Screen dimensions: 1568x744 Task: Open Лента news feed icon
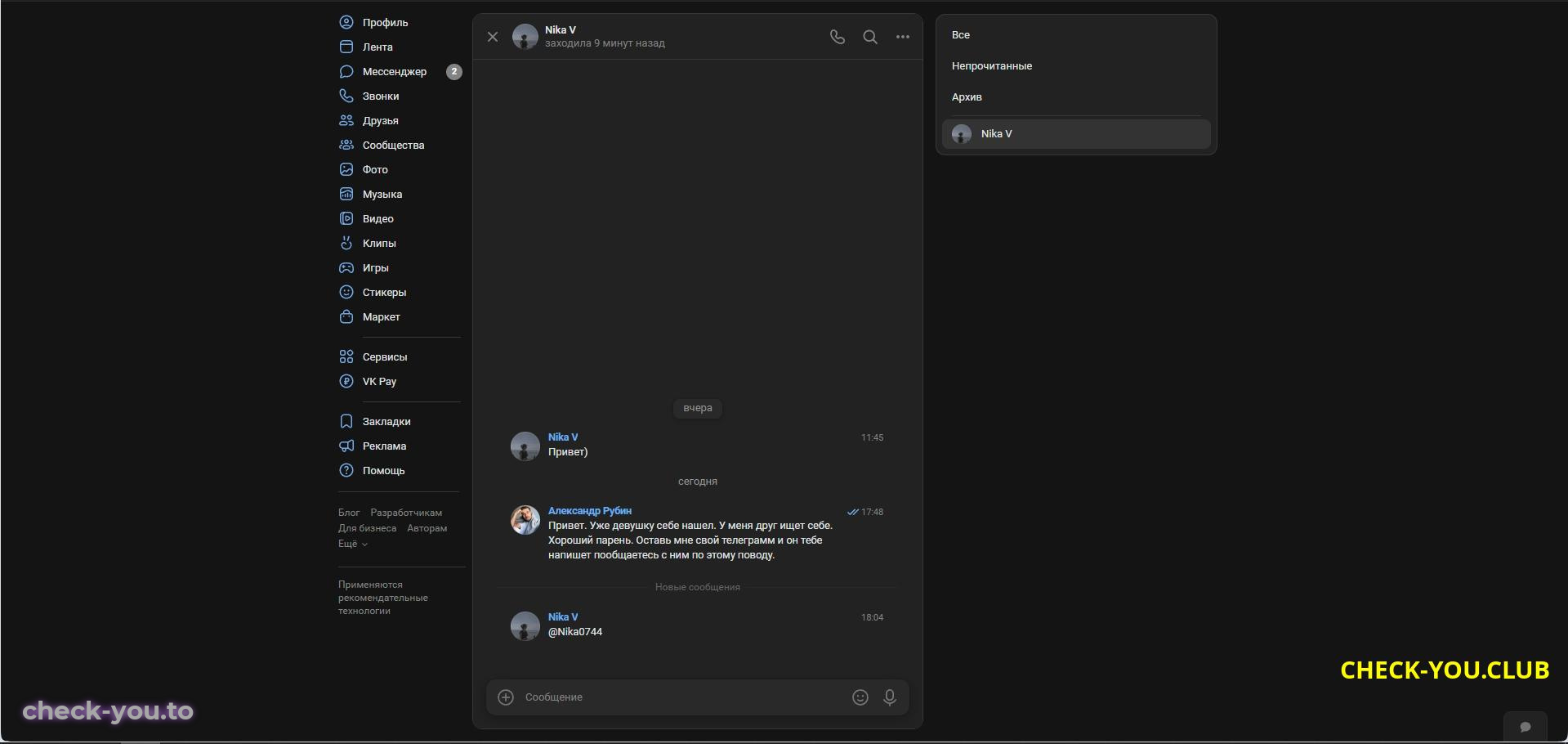point(346,47)
